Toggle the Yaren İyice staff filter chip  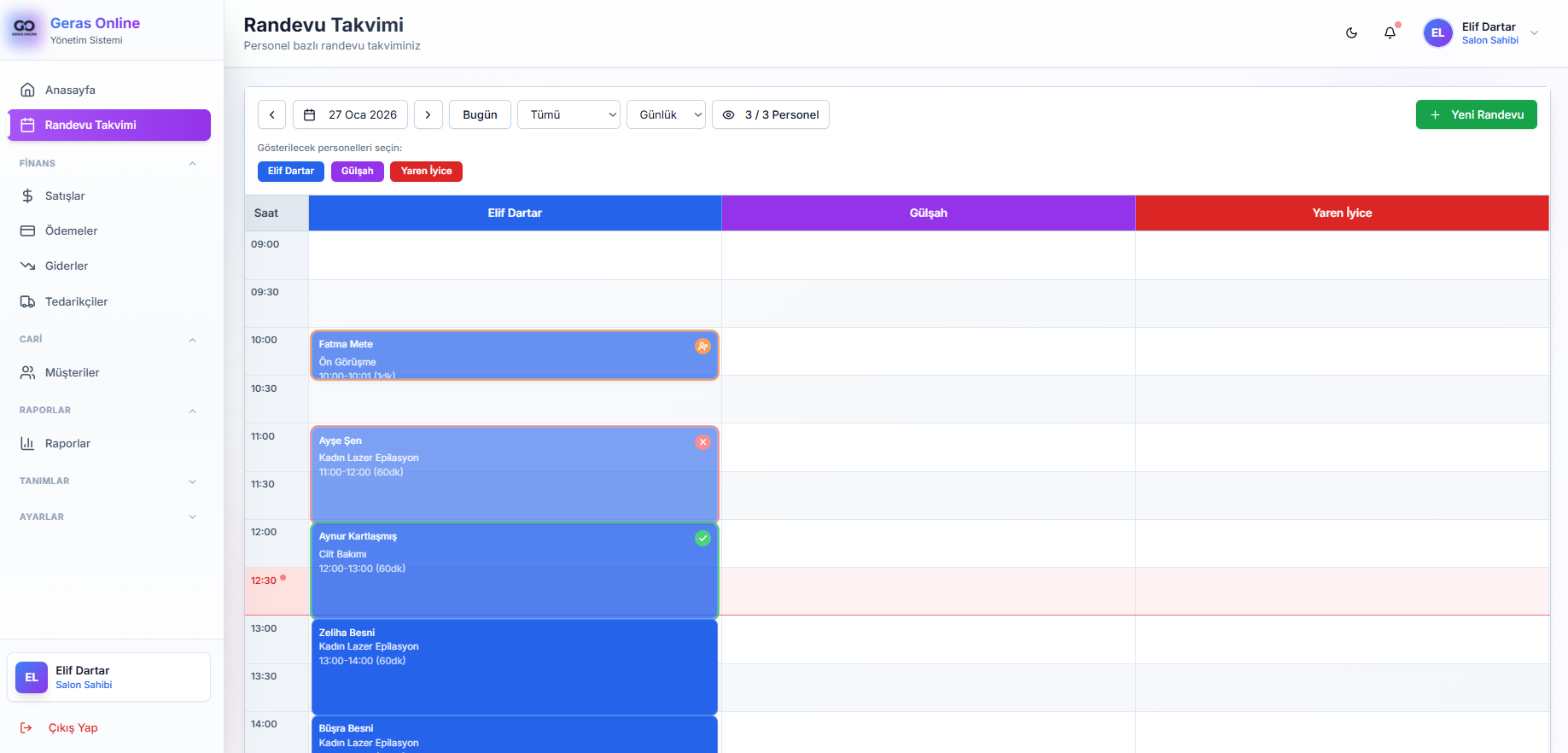[426, 172]
